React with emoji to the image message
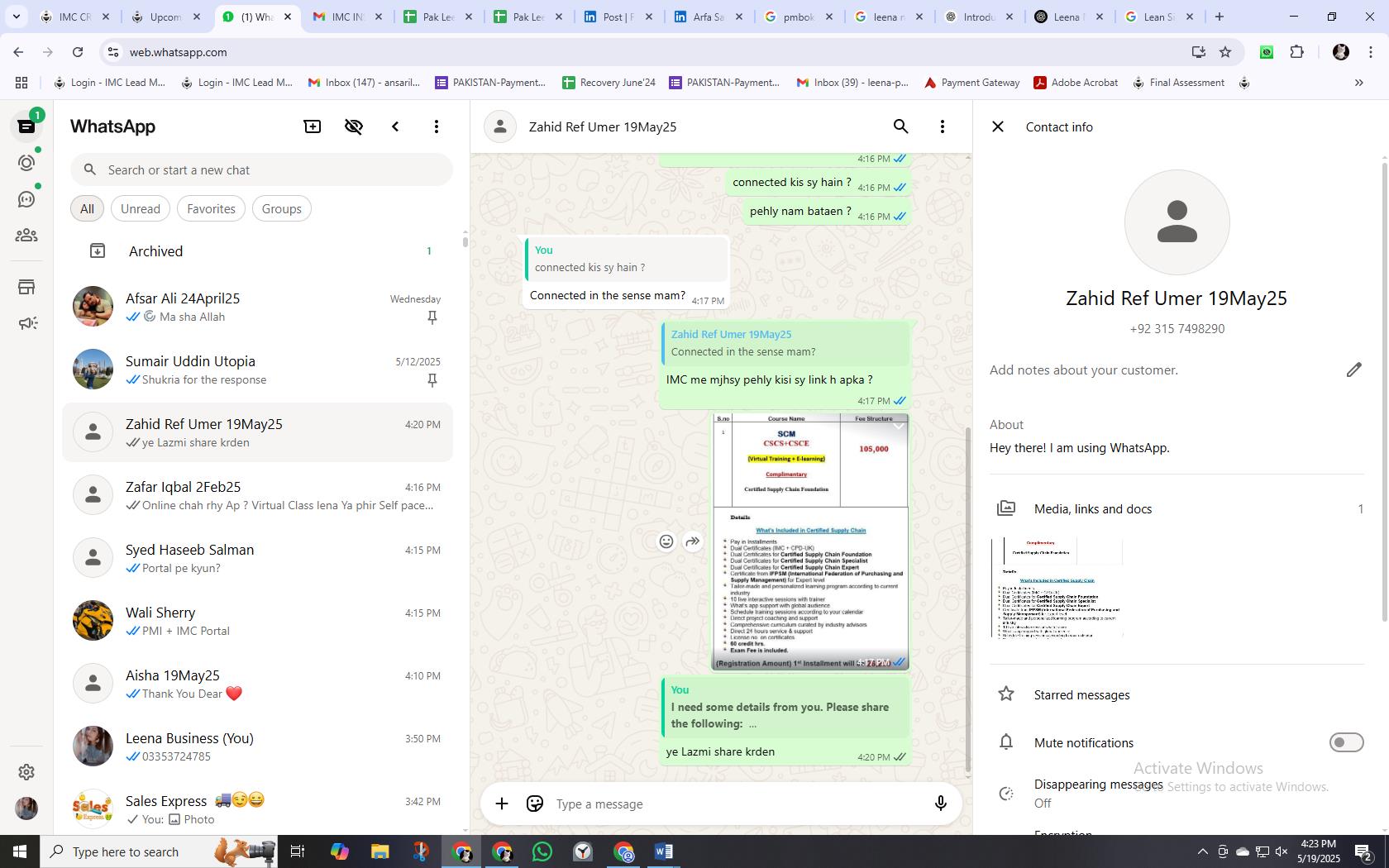Viewport: 1389px width, 868px height. [x=666, y=541]
